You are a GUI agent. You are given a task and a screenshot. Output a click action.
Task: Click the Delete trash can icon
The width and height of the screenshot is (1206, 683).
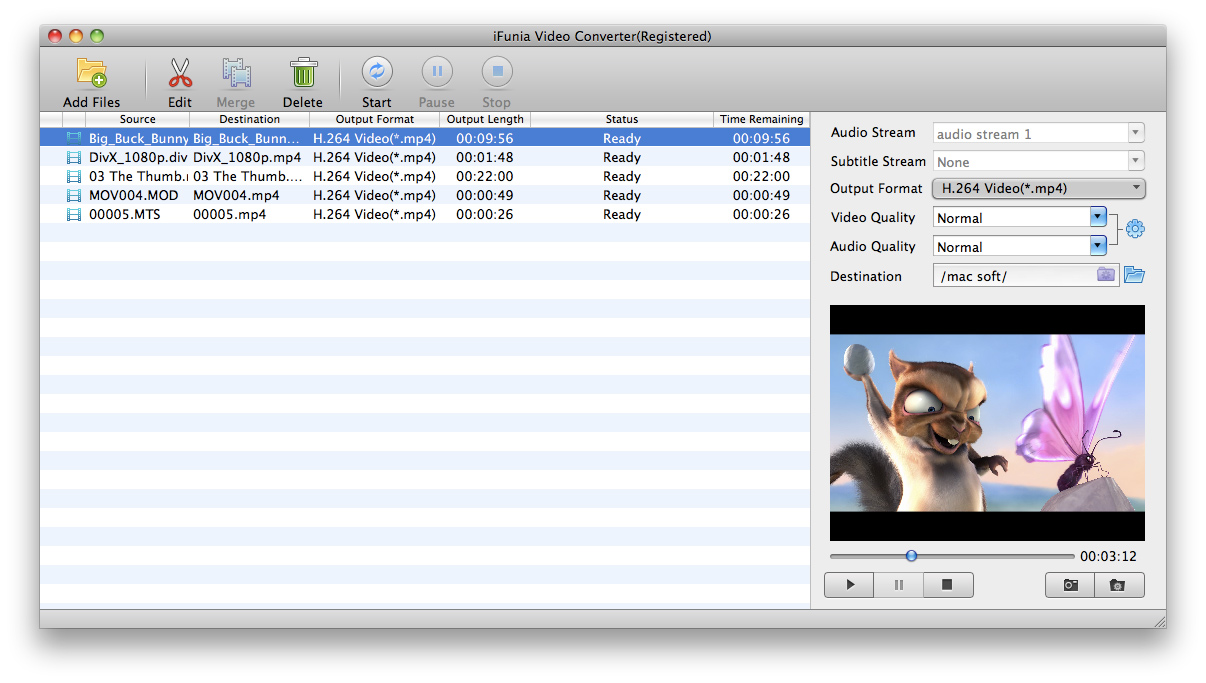pyautogui.click(x=303, y=74)
